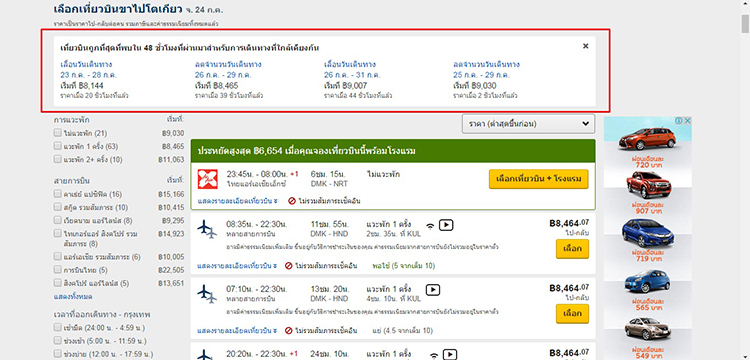Click the plane icon of the 07:10 flight
Image resolution: width=750 pixels, height=360 pixels.
pyautogui.click(x=207, y=294)
